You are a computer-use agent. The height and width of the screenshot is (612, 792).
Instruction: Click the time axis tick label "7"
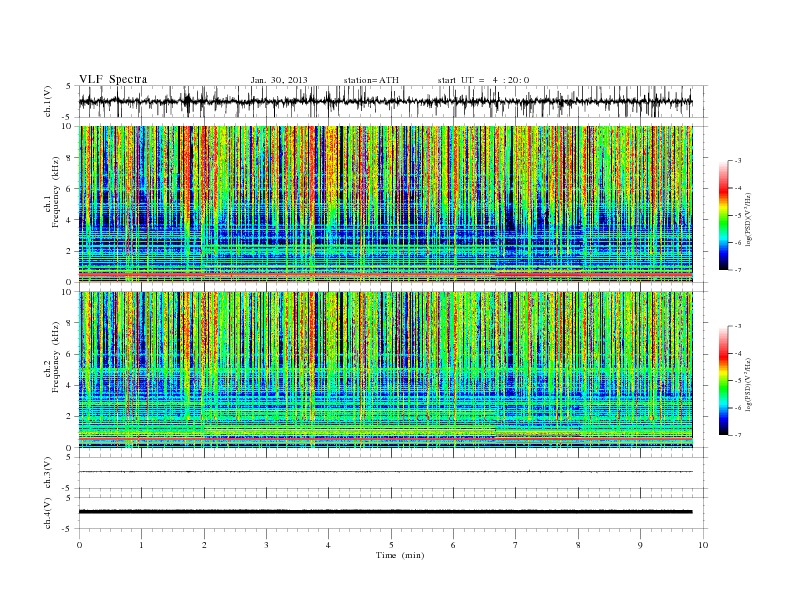point(516,545)
